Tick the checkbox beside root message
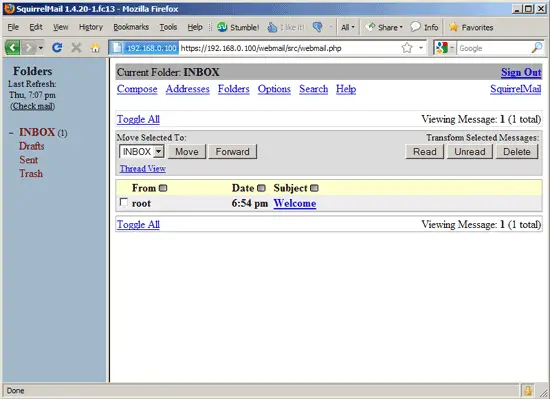Viewport: 550px width, 399px height. tap(123, 202)
